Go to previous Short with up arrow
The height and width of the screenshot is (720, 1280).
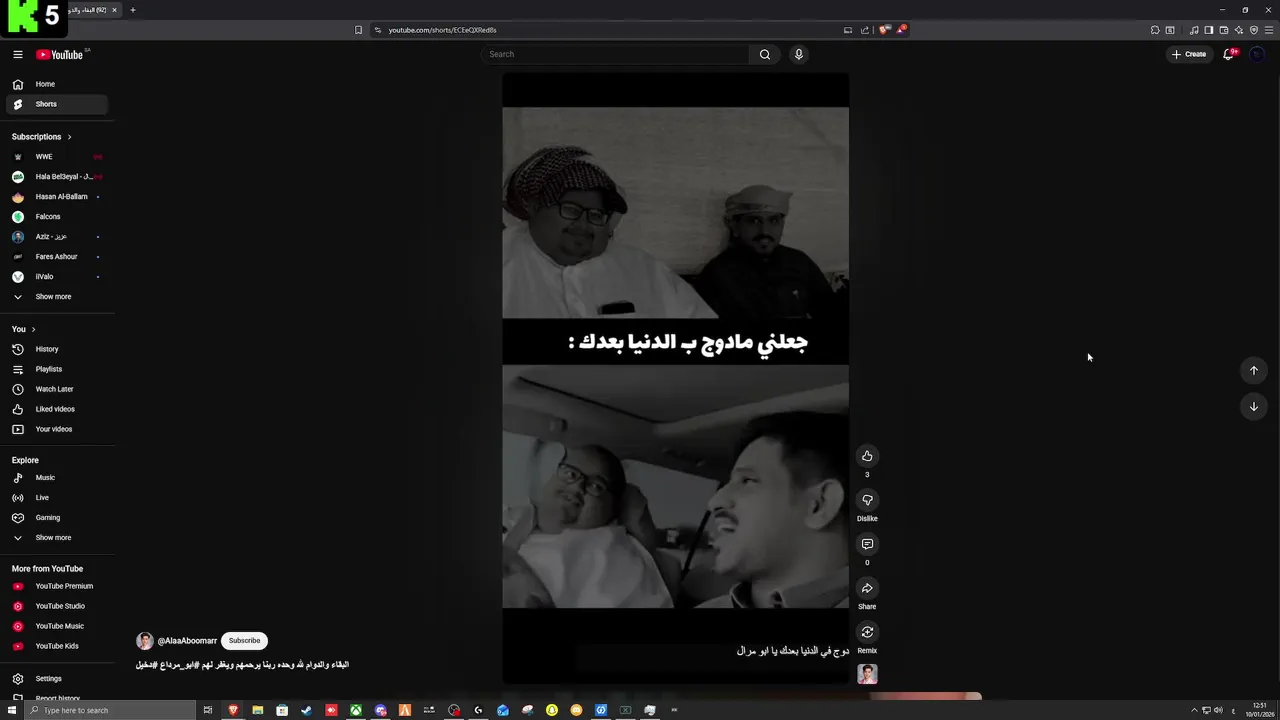point(1253,370)
